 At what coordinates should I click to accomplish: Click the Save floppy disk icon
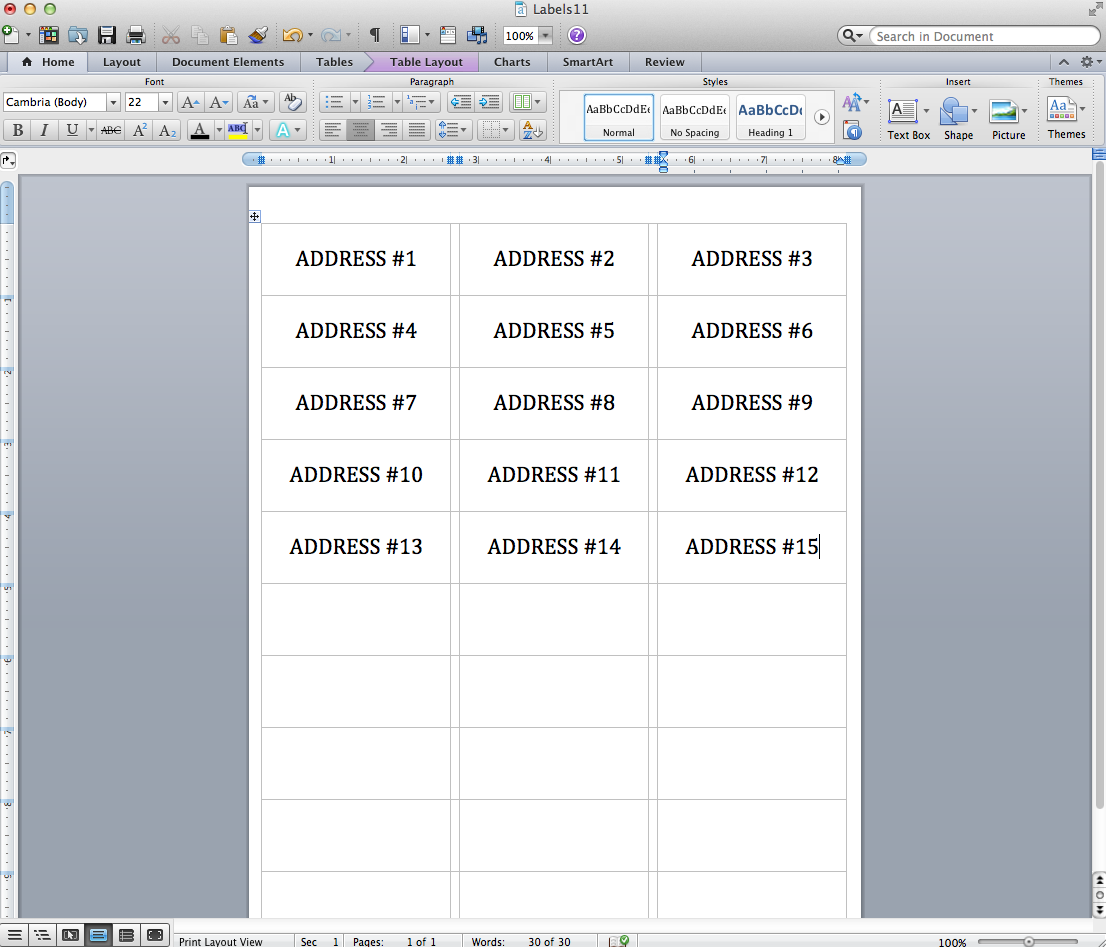click(x=107, y=35)
